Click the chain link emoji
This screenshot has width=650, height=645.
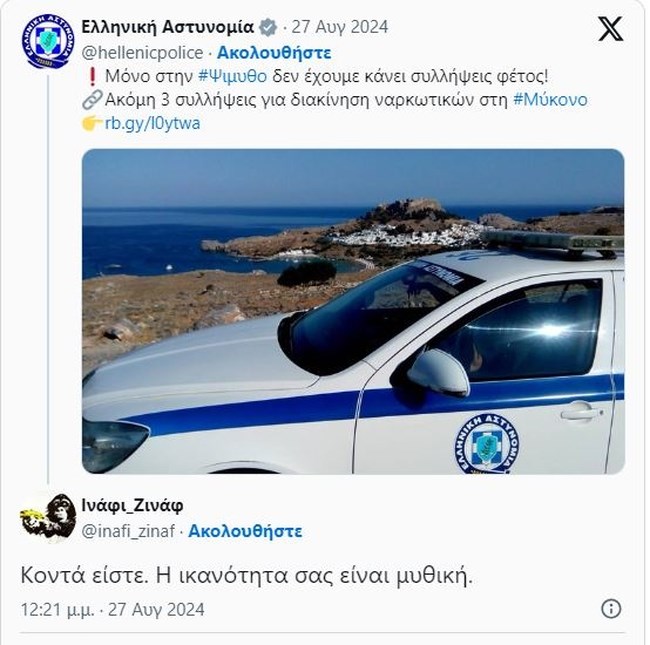[92, 100]
